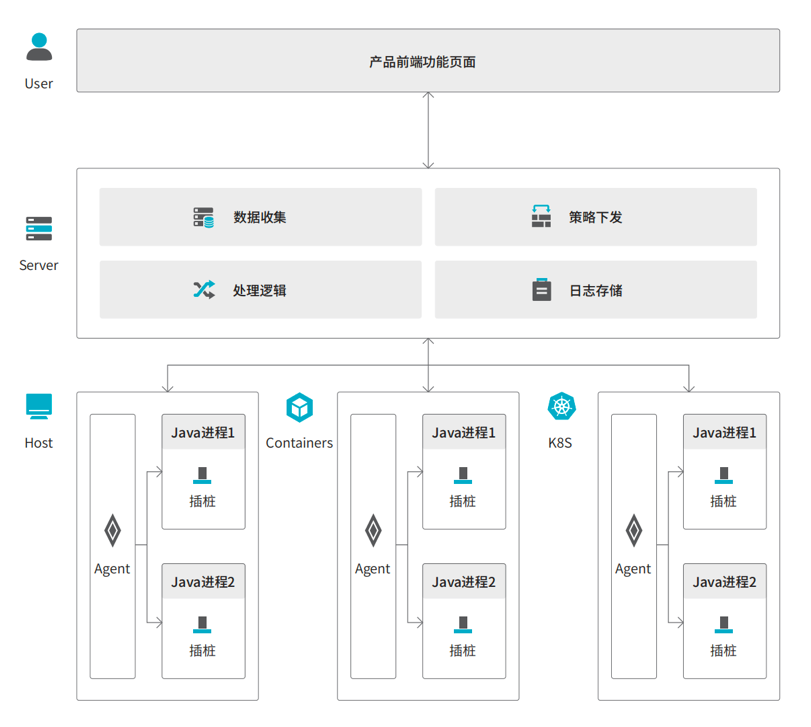Click the Agent diamond icon in Containers box

373,531
